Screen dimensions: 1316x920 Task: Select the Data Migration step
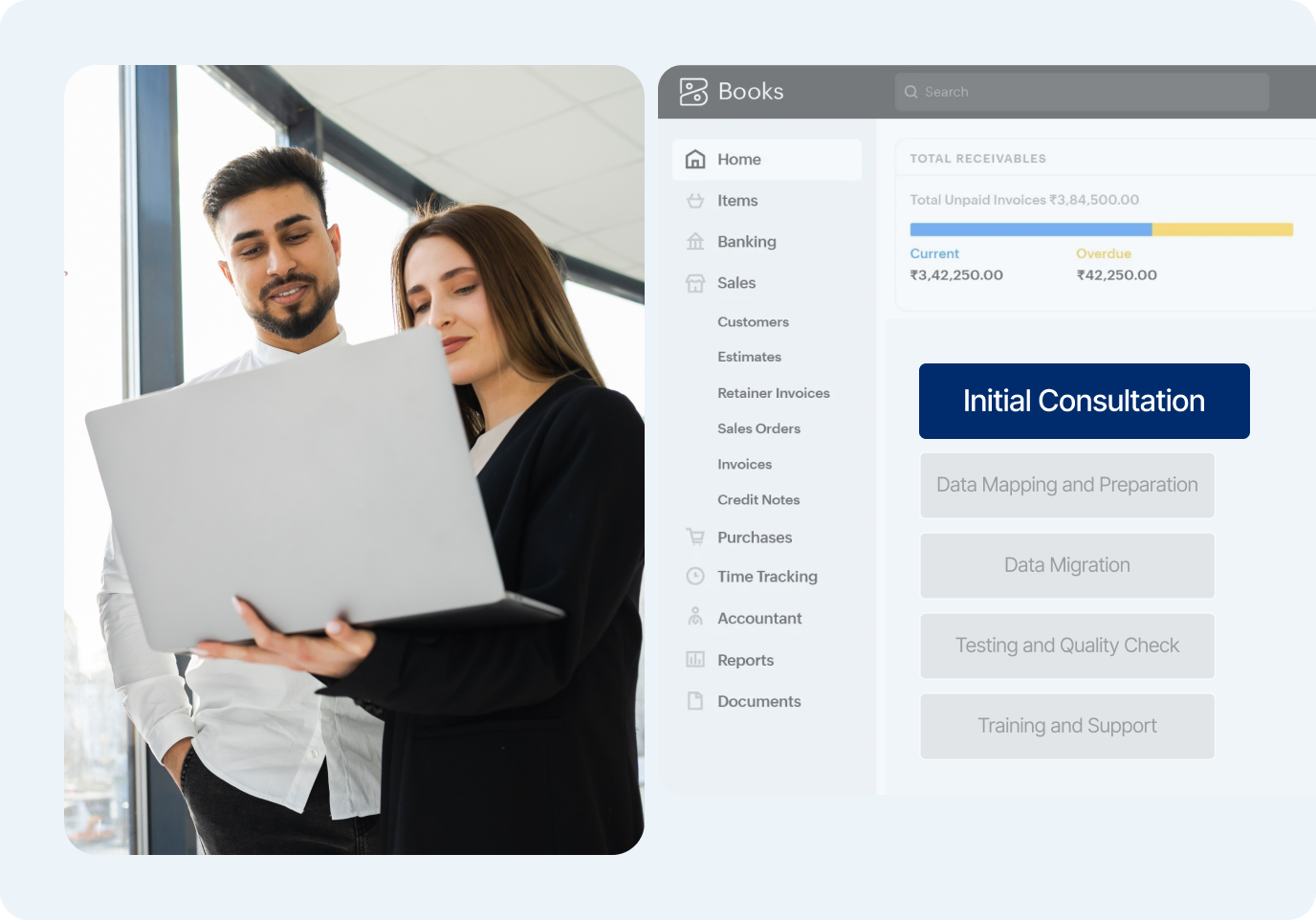[1067, 565]
